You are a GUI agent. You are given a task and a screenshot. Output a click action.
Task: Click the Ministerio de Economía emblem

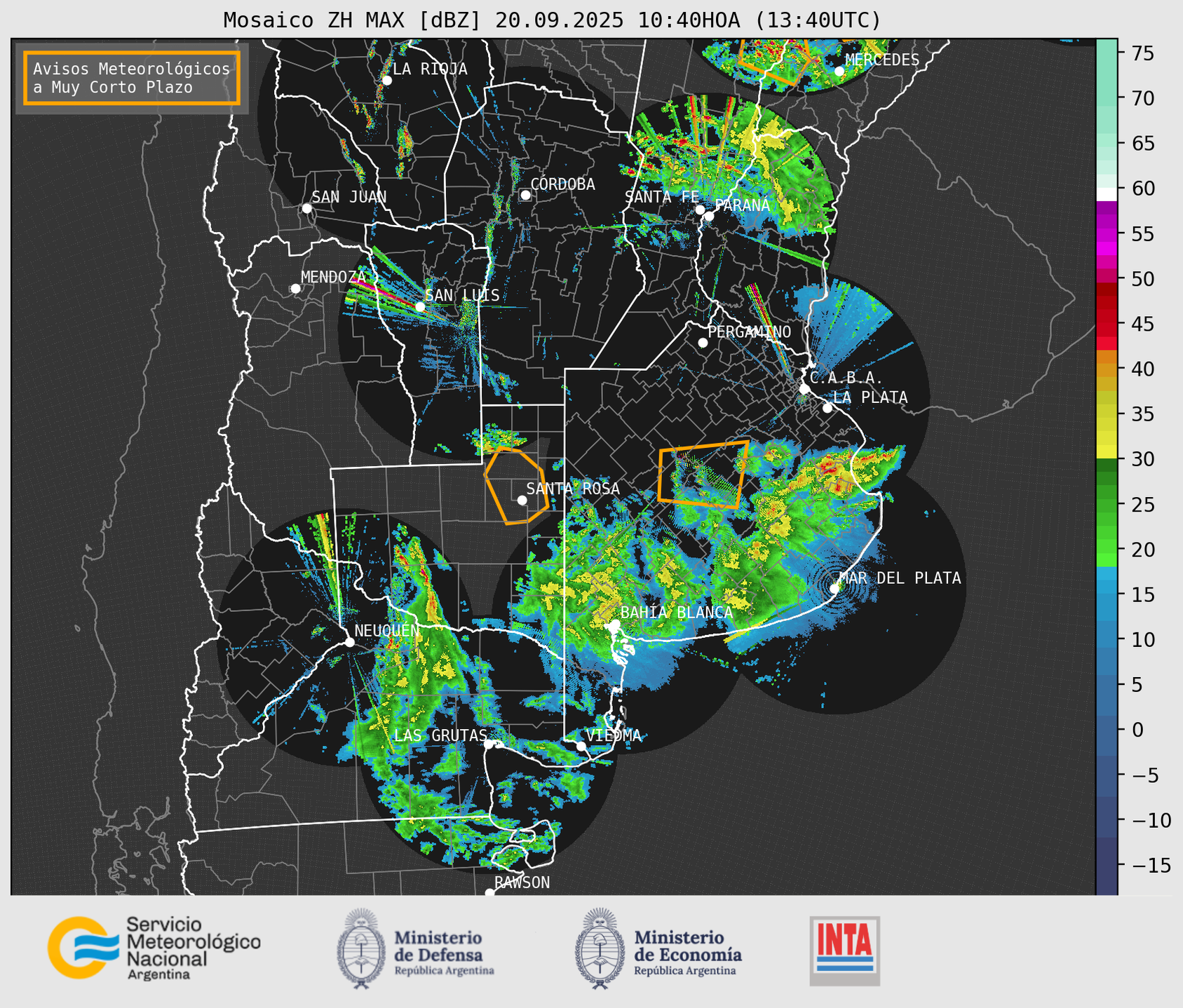pyautogui.click(x=599, y=948)
